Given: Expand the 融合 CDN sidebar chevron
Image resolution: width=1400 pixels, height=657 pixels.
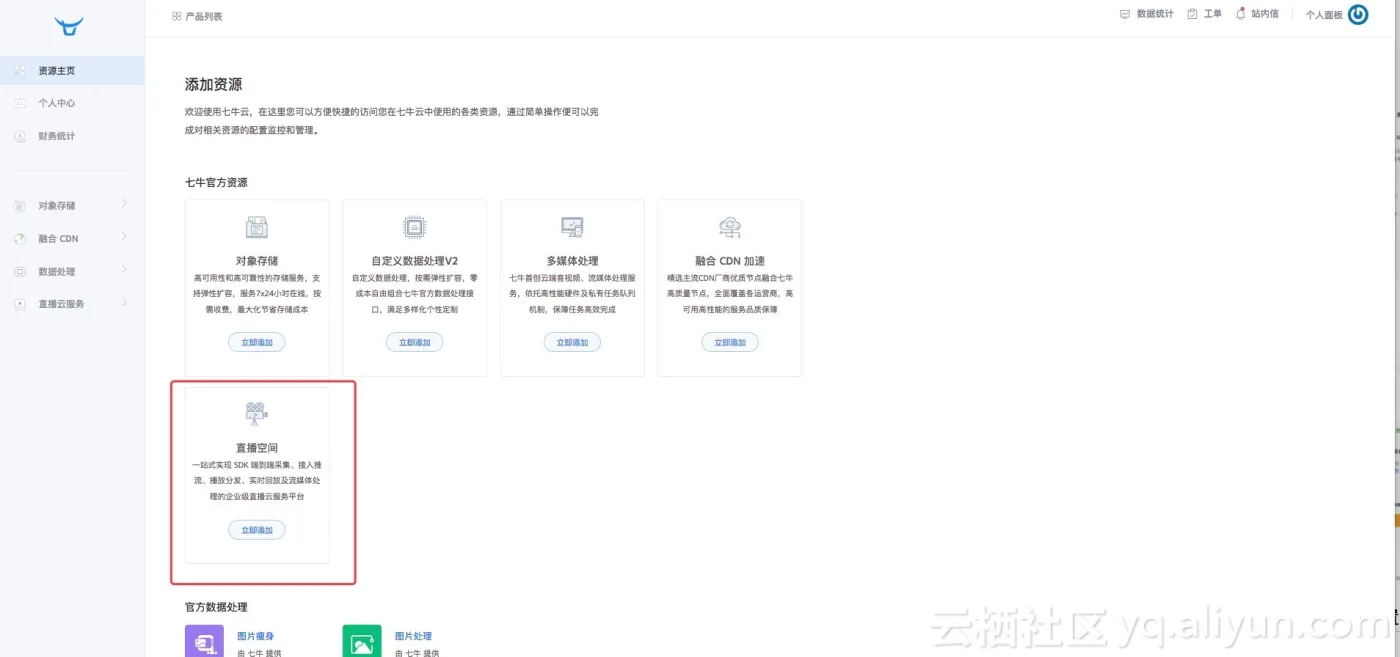Looking at the screenshot, I should (x=124, y=237).
